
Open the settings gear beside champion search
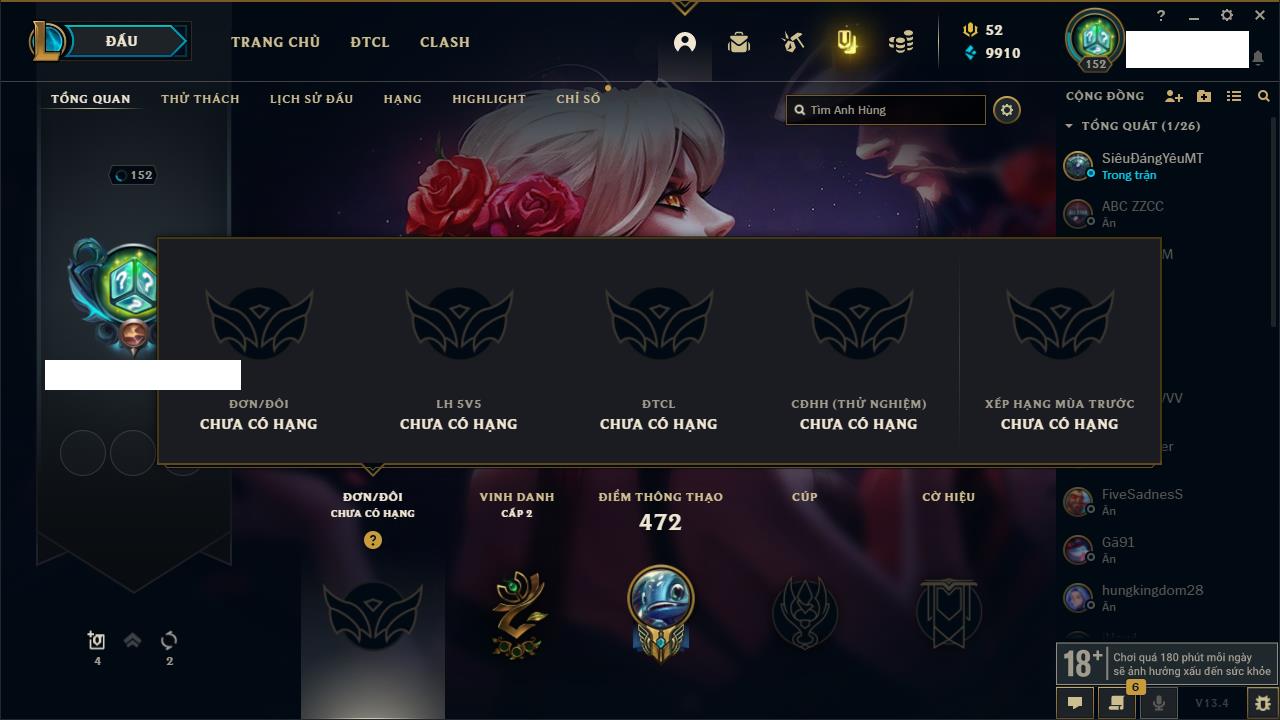1007,110
